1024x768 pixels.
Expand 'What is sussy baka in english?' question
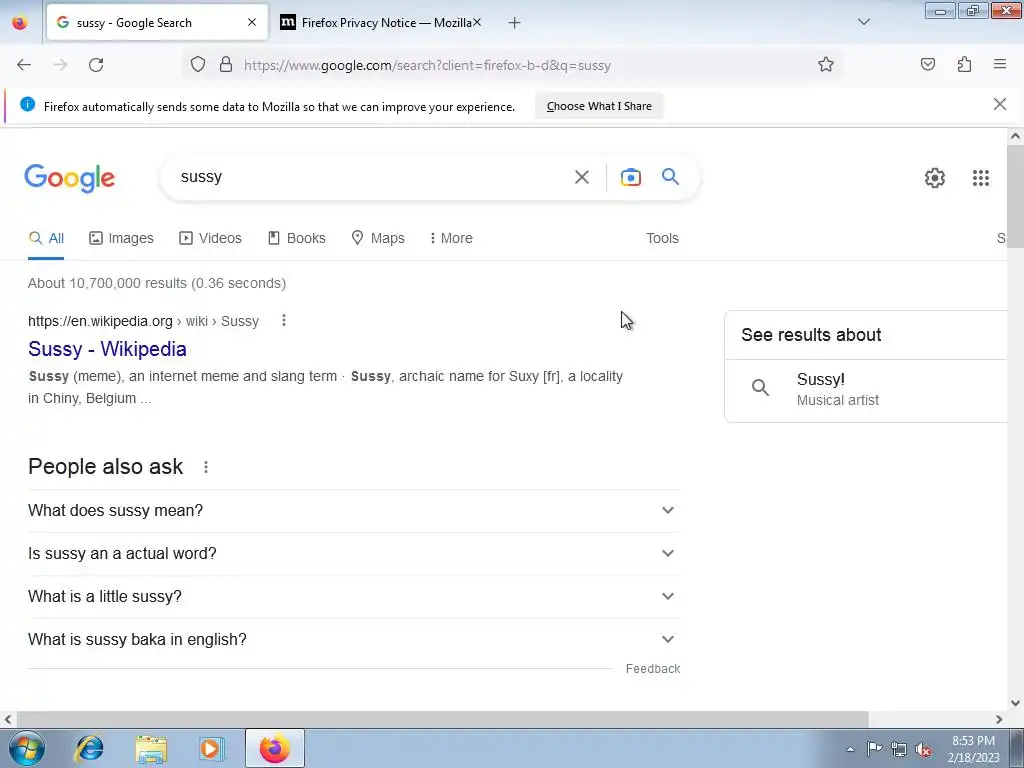[354, 639]
